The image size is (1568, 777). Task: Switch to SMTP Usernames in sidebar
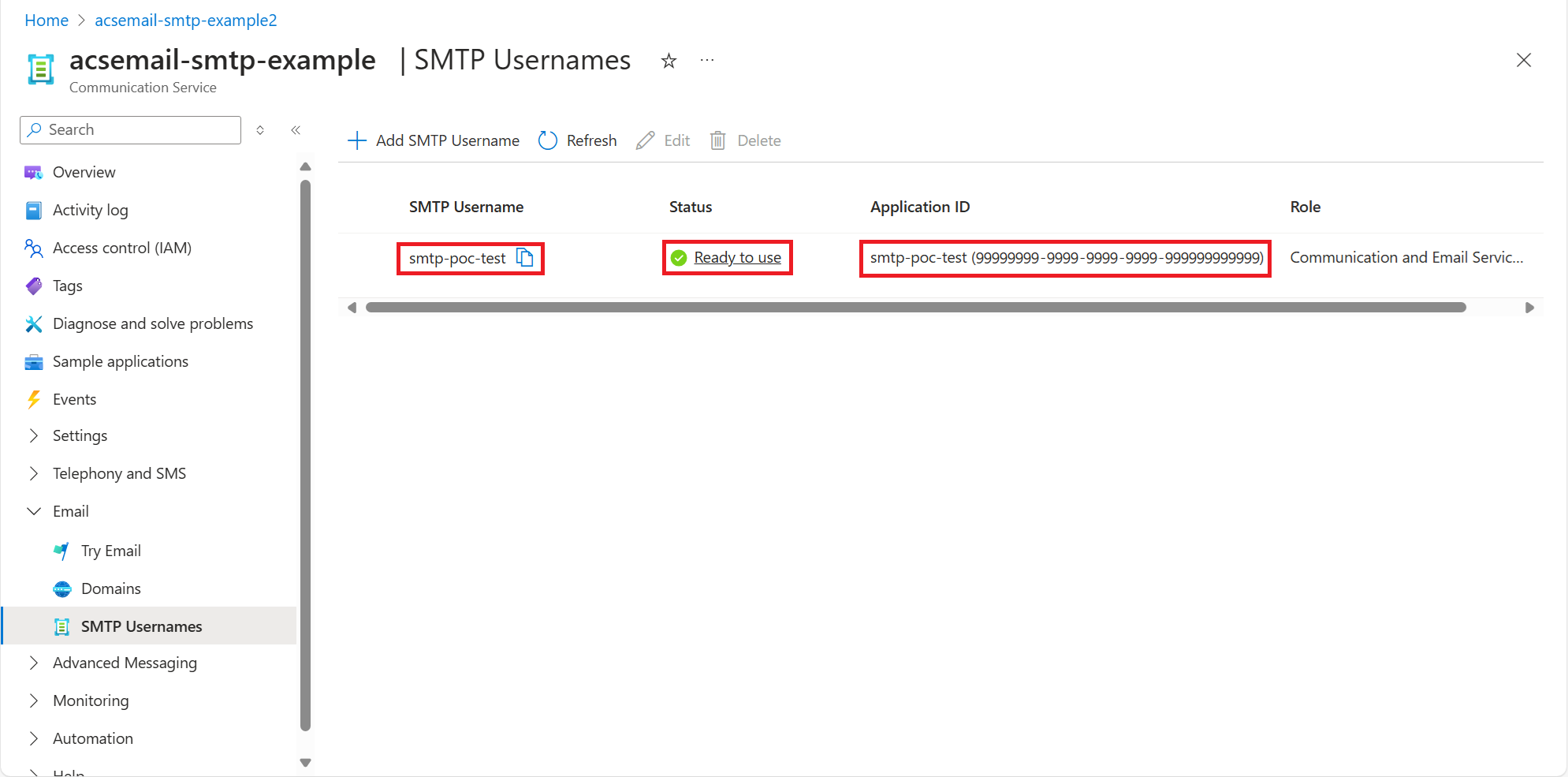tap(141, 626)
